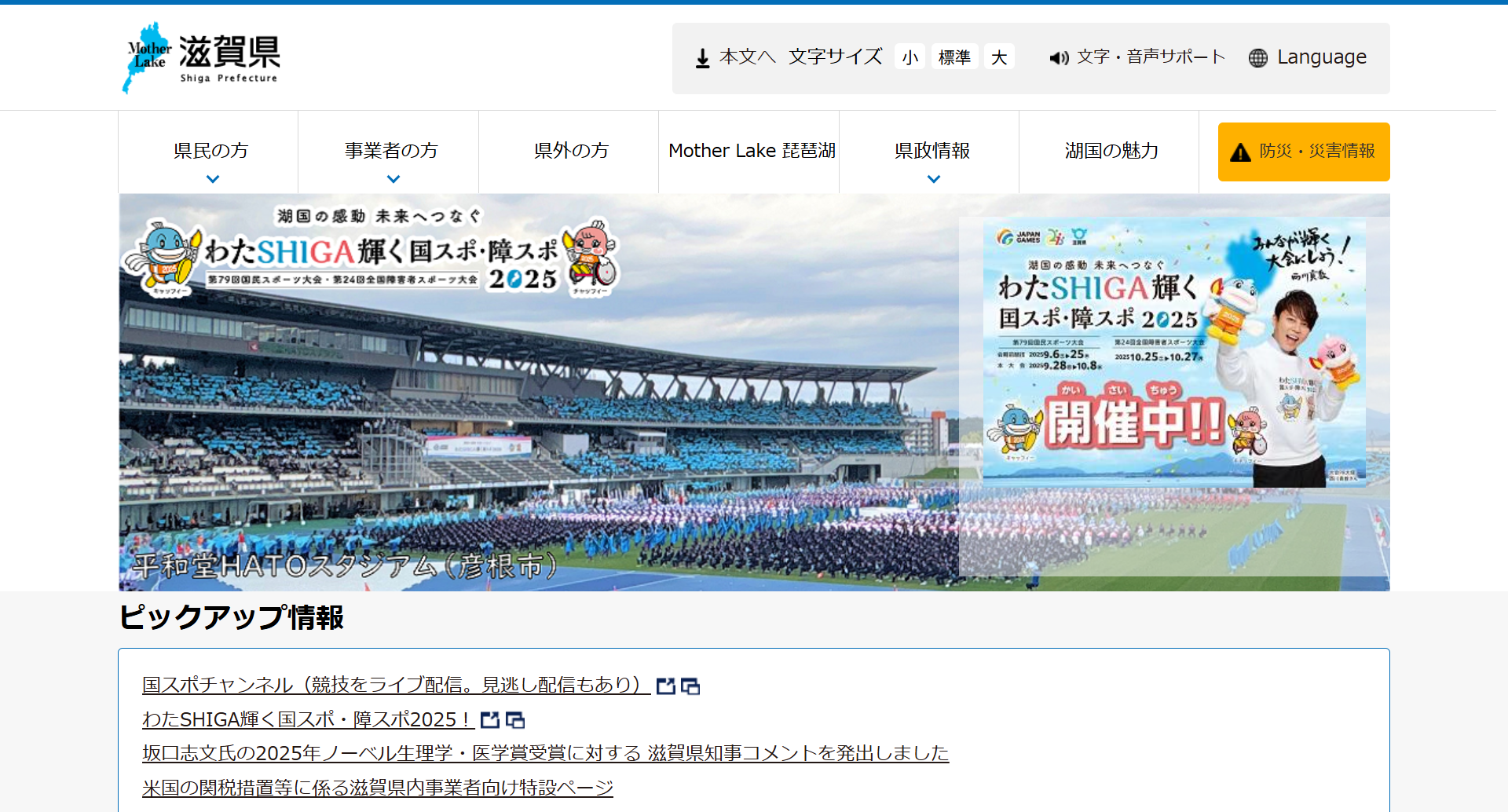
Task: Click external link icon after 国スポチャンネル link
Action: [665, 686]
